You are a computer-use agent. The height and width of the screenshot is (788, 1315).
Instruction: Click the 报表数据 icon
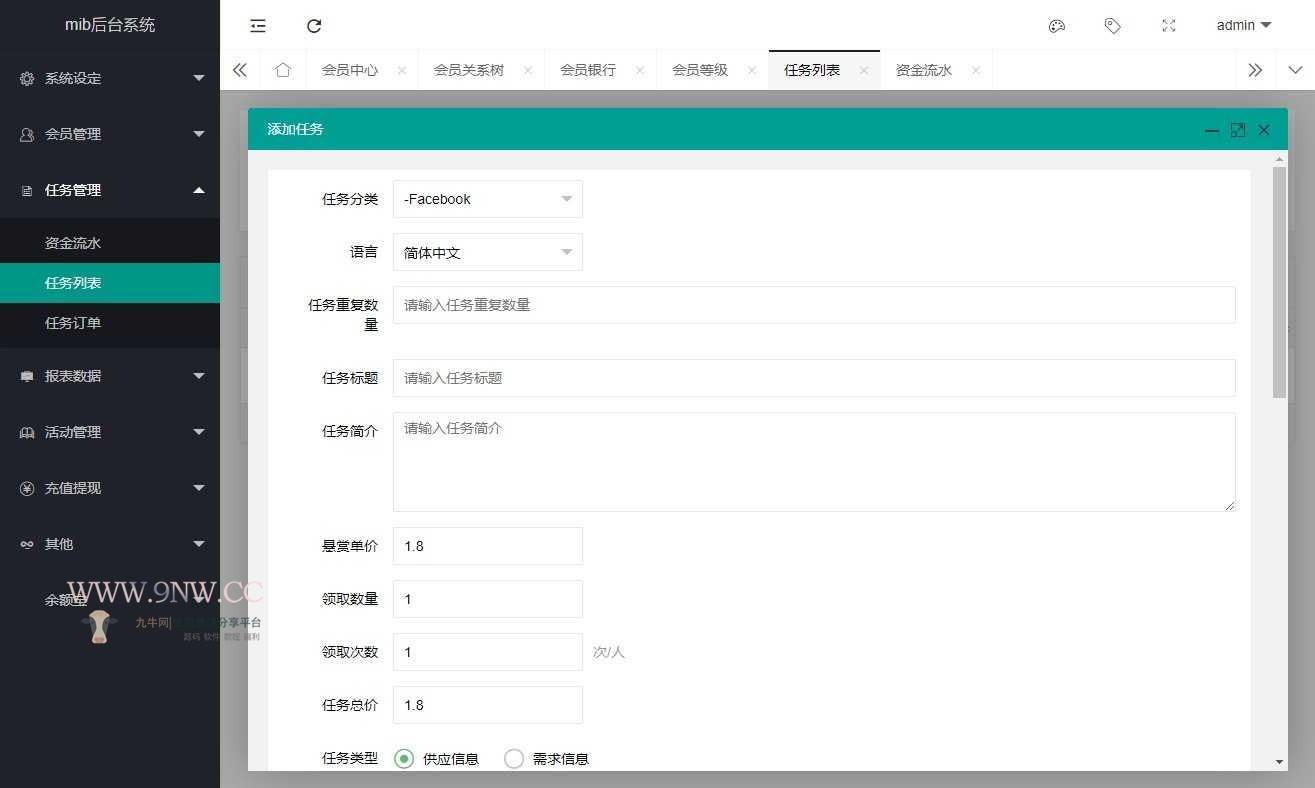(x=27, y=376)
